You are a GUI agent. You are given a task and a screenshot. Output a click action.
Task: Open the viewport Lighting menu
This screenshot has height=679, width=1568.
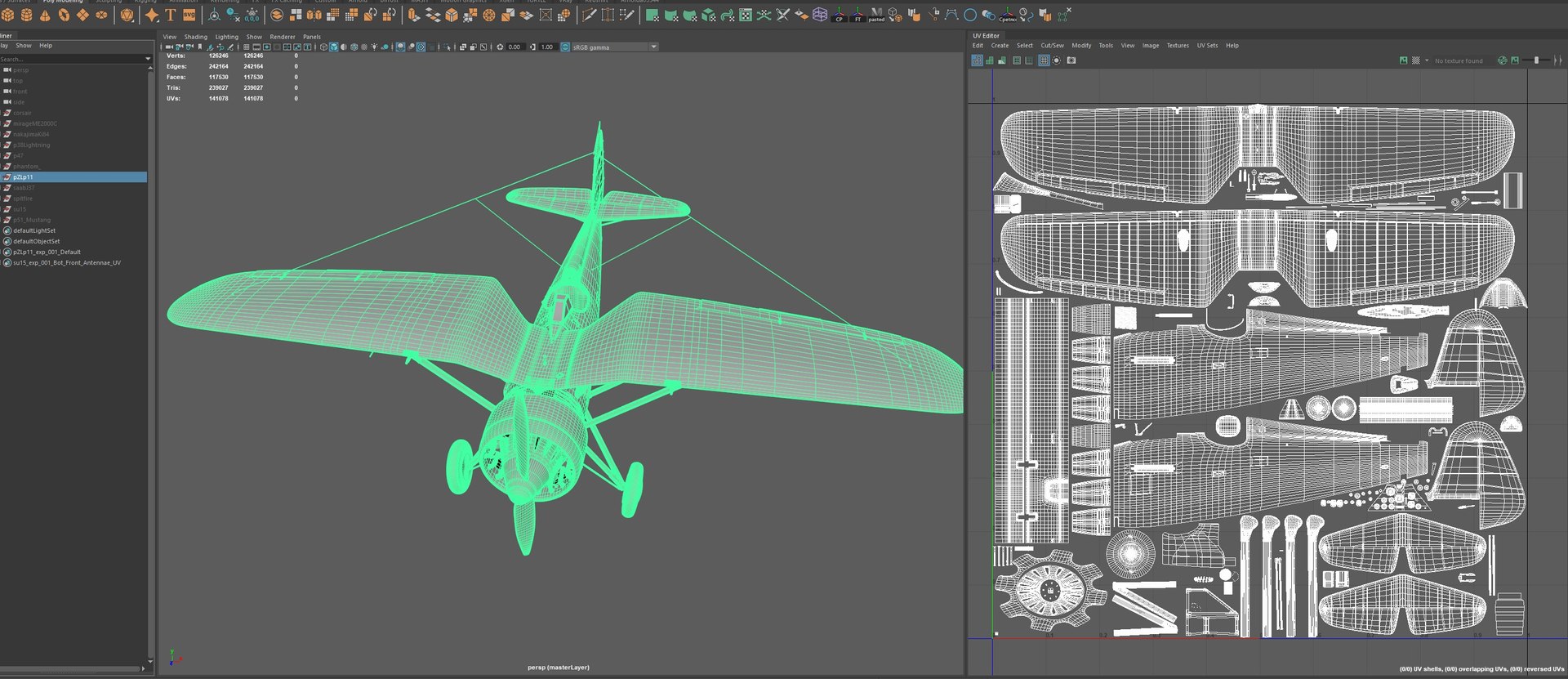[x=226, y=37]
